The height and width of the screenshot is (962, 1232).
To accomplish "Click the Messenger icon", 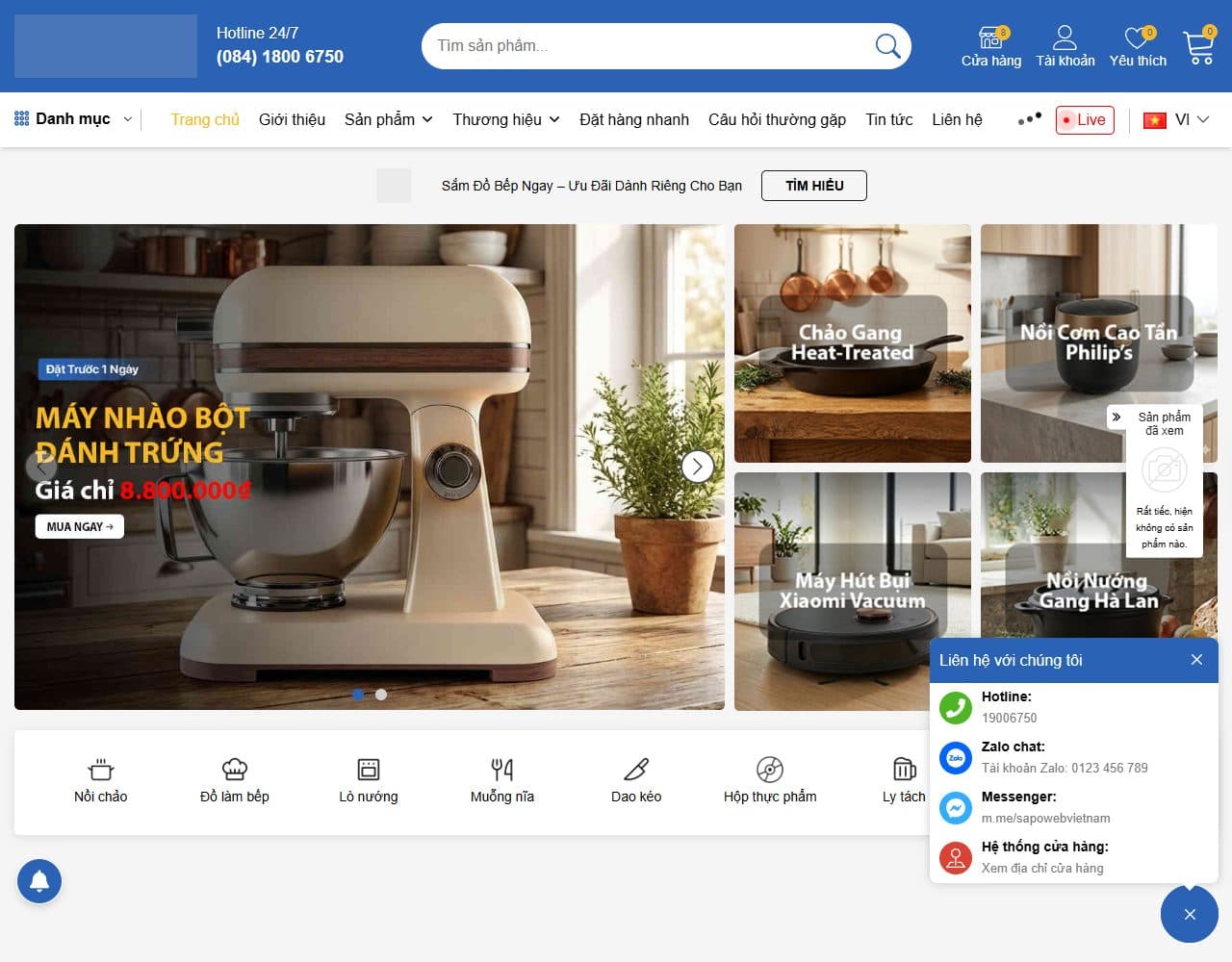I will (956, 807).
